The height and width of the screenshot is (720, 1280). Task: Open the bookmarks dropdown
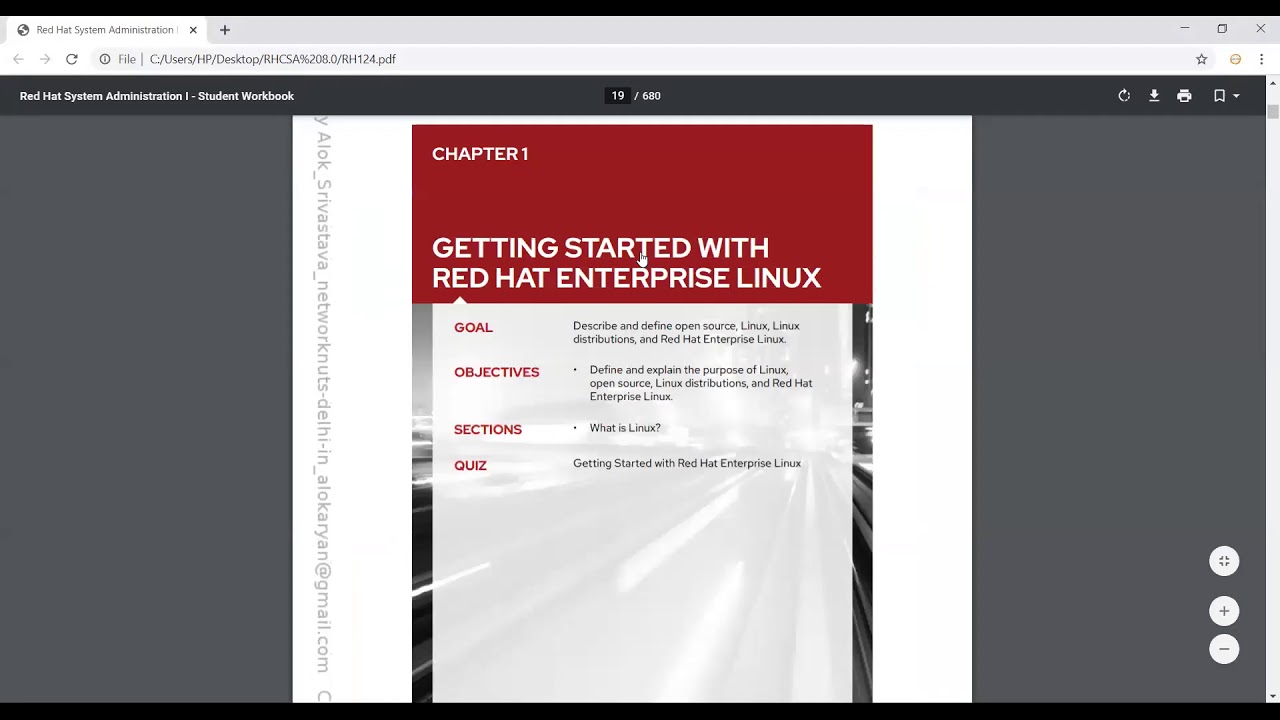click(x=1226, y=96)
